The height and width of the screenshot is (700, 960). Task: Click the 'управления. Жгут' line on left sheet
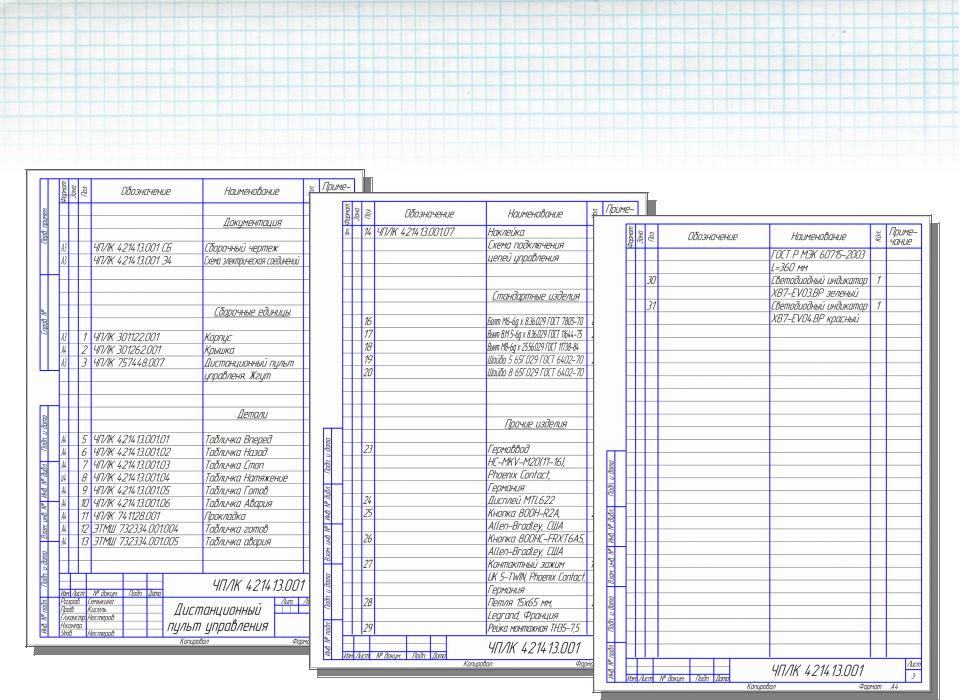237,375
